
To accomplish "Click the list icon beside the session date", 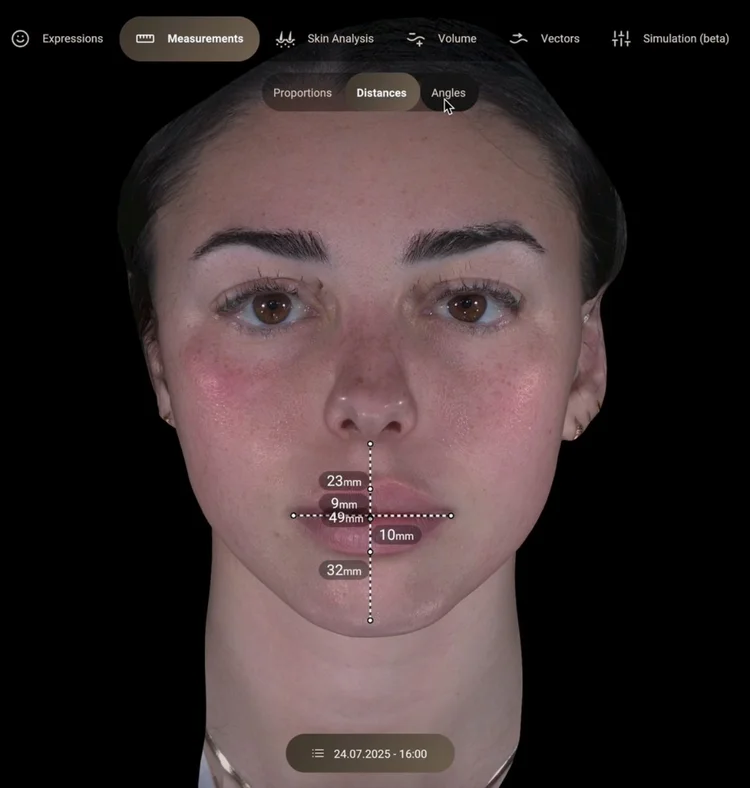I will coord(318,753).
